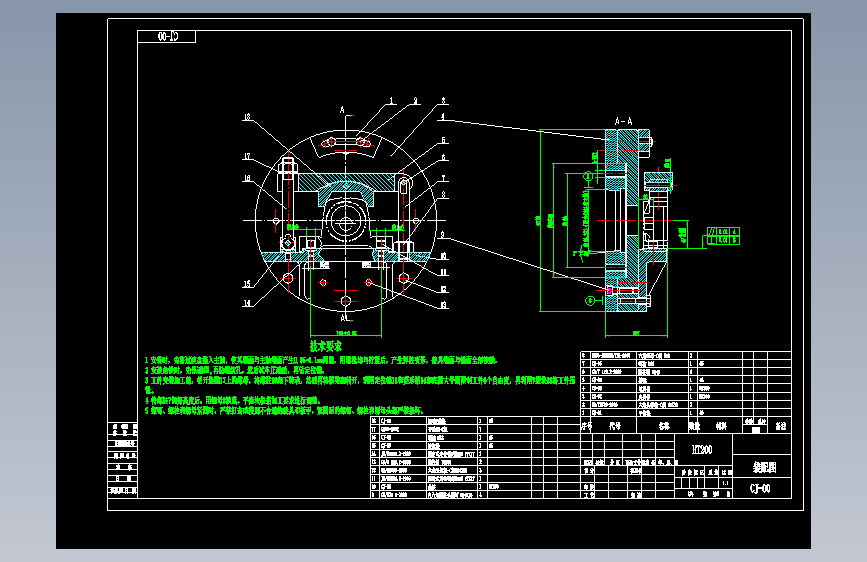Image resolution: width=867 pixels, height=562 pixels.
Task: Pick part callout number 10
Action: (443, 256)
